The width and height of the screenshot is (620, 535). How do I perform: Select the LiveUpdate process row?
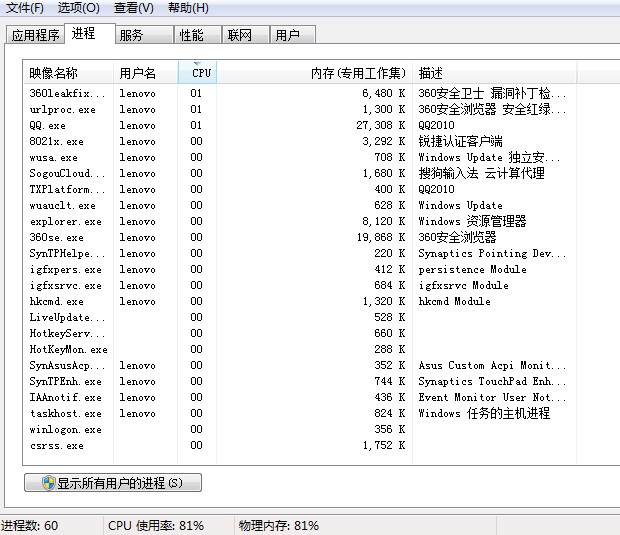tap(299, 318)
